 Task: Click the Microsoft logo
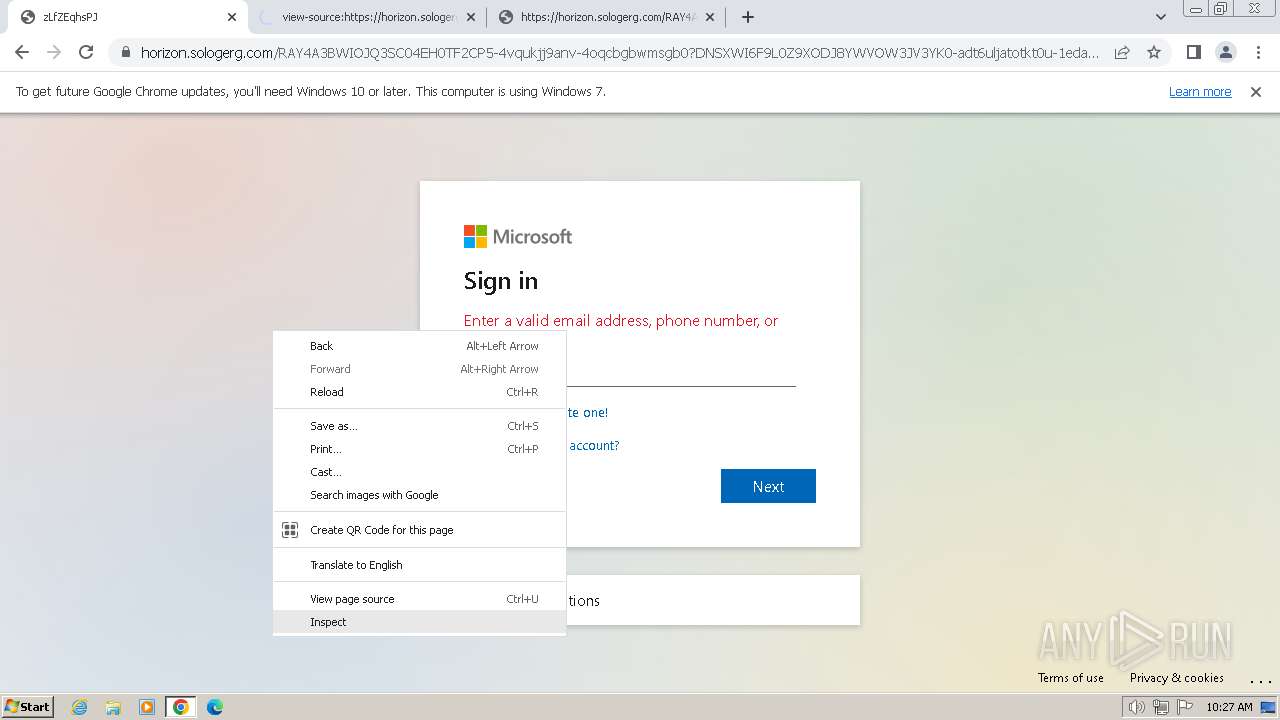518,236
